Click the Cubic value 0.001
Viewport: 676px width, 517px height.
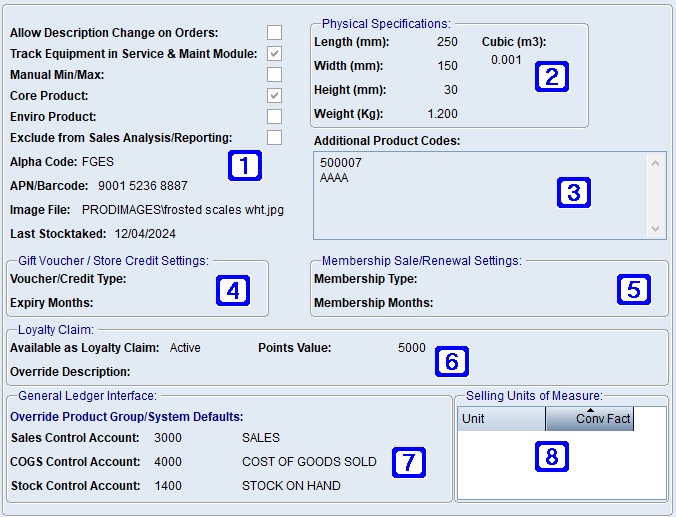(506, 60)
